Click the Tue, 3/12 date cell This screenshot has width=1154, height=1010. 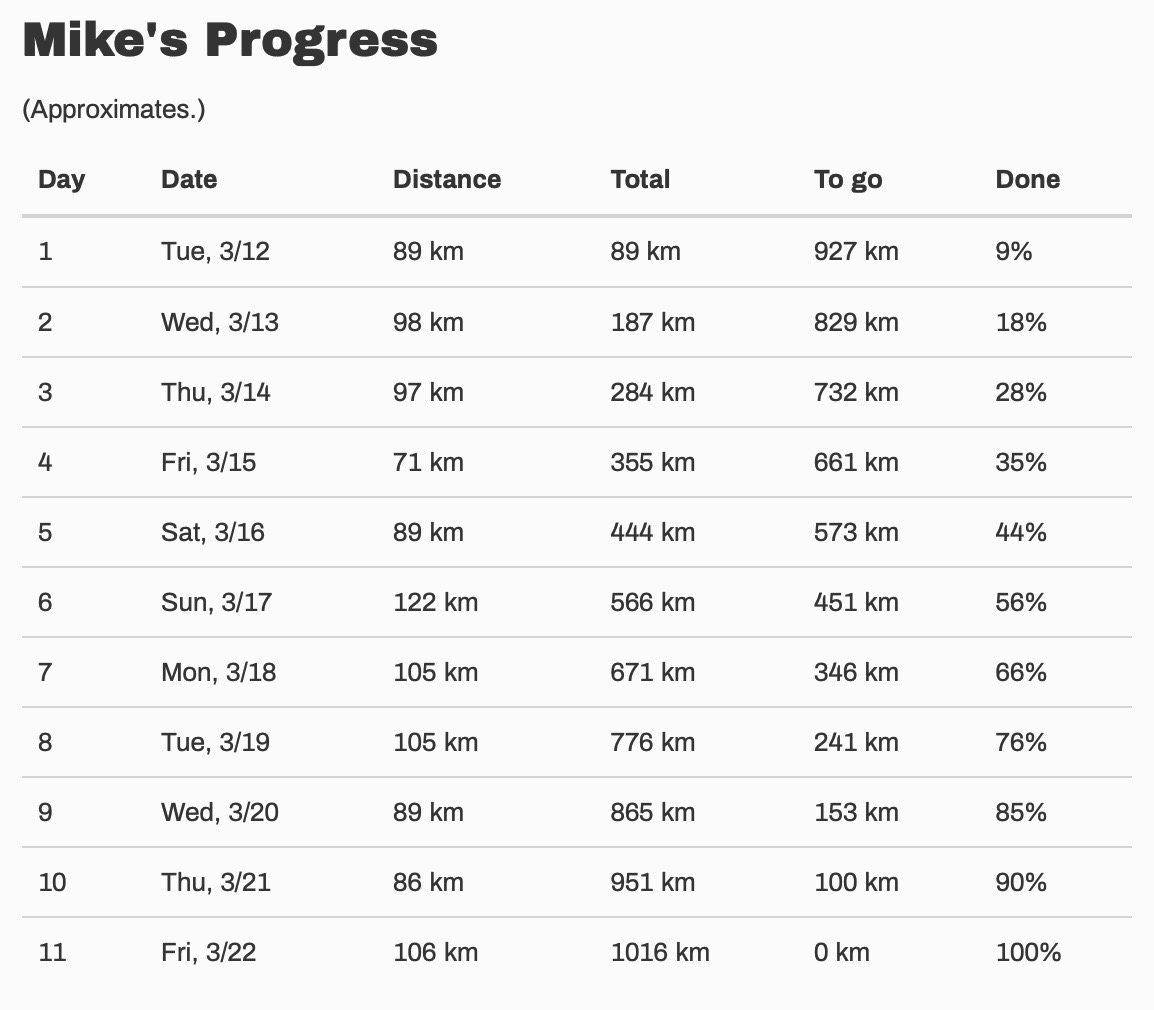pyautogui.click(x=215, y=252)
